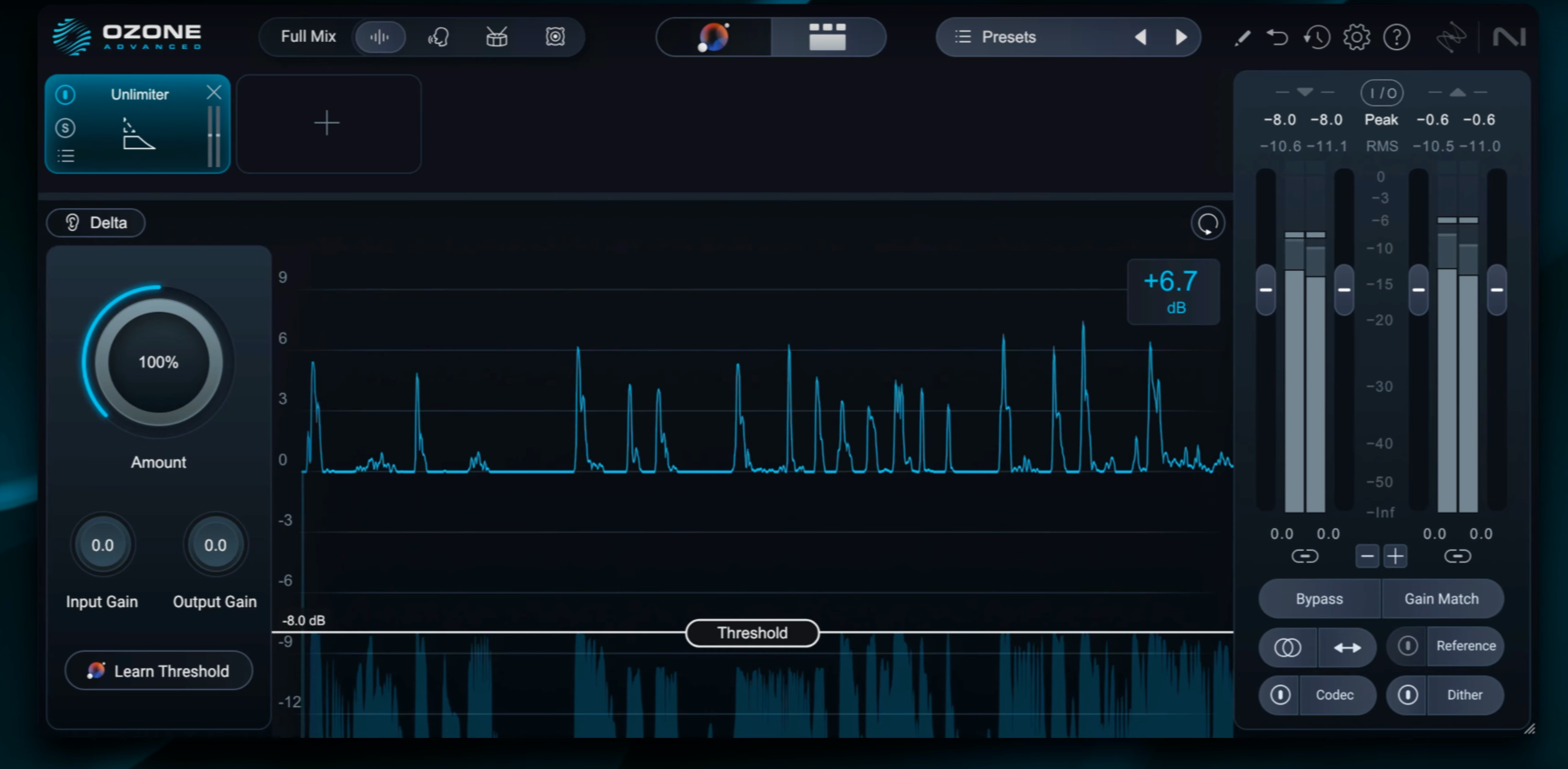Viewport: 1568px width, 769px height.
Task: Enable the Codec power toggle
Action: click(x=1280, y=695)
